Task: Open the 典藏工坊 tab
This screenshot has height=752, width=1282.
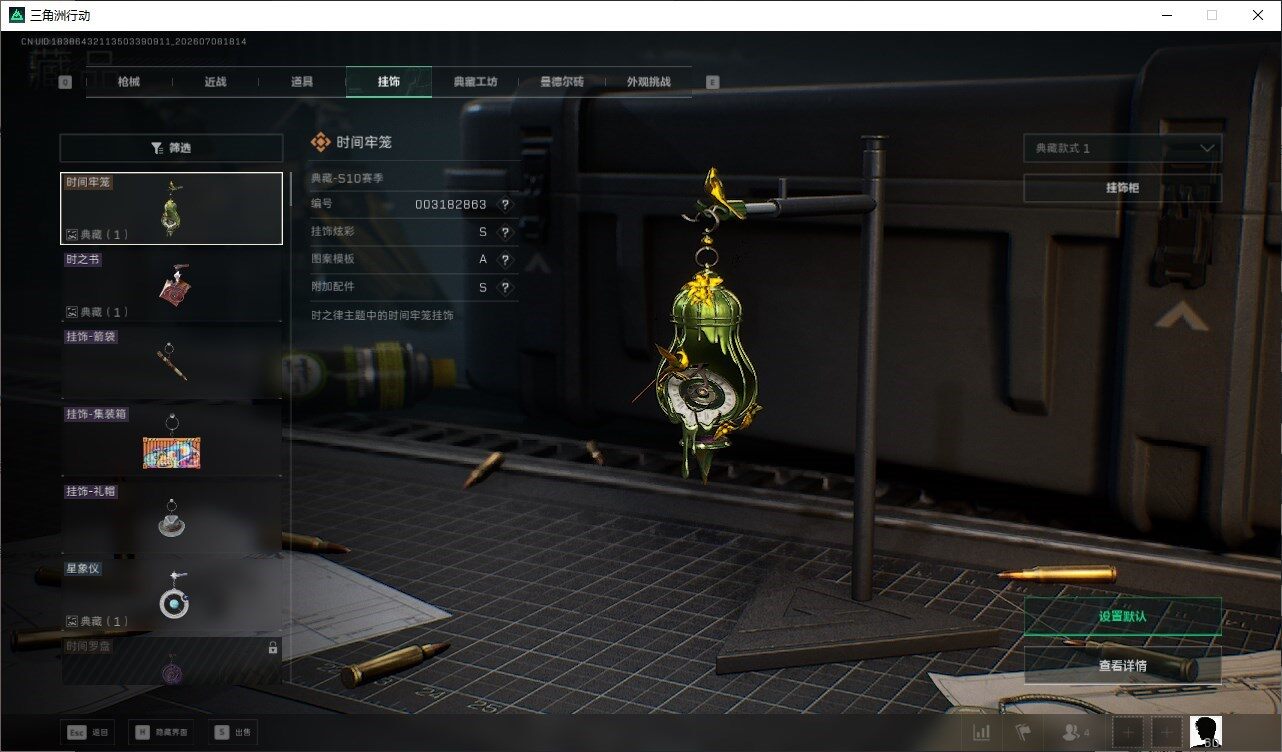Action: click(475, 82)
